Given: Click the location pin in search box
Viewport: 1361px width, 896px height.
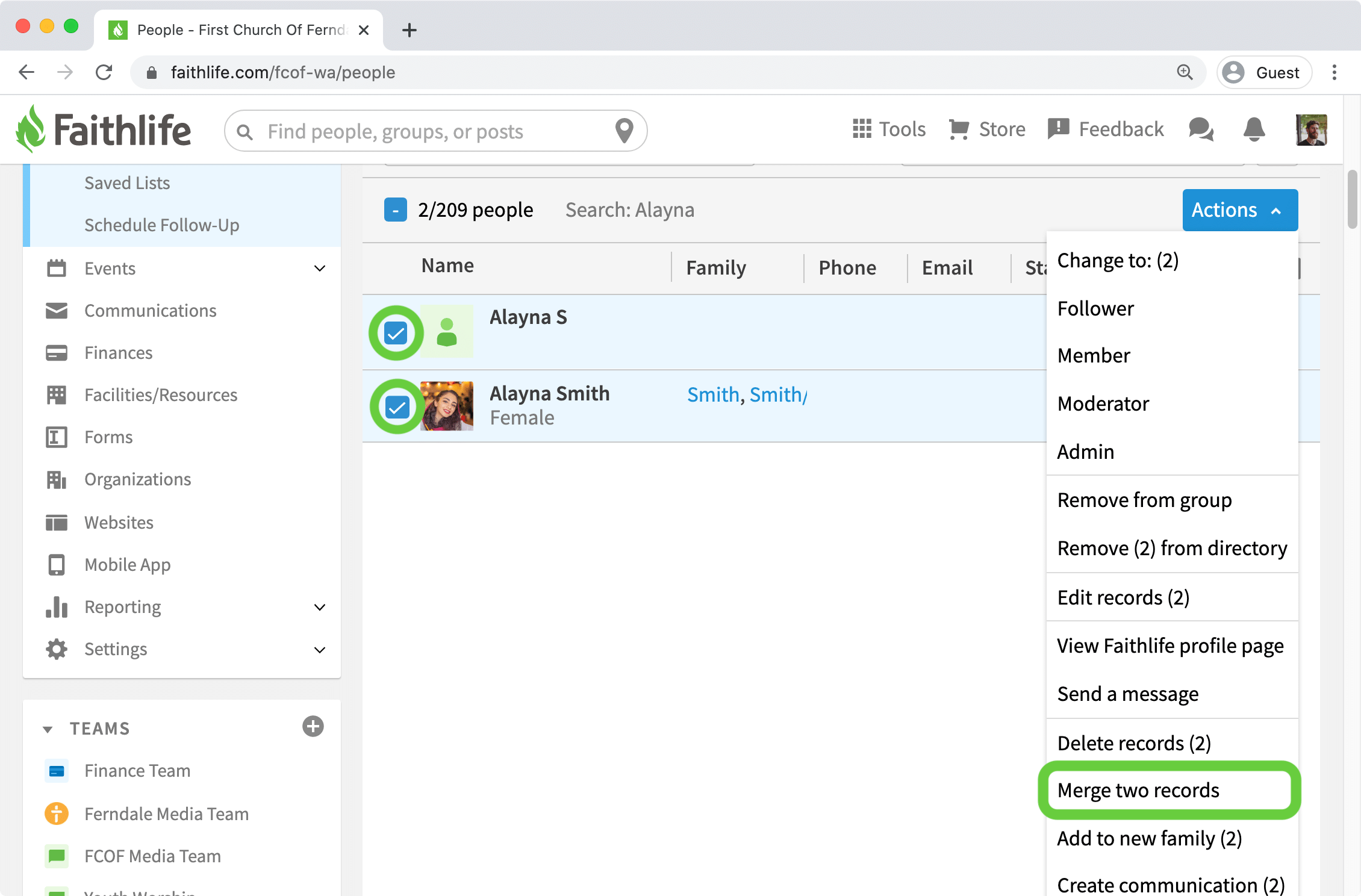Looking at the screenshot, I should coord(624,131).
